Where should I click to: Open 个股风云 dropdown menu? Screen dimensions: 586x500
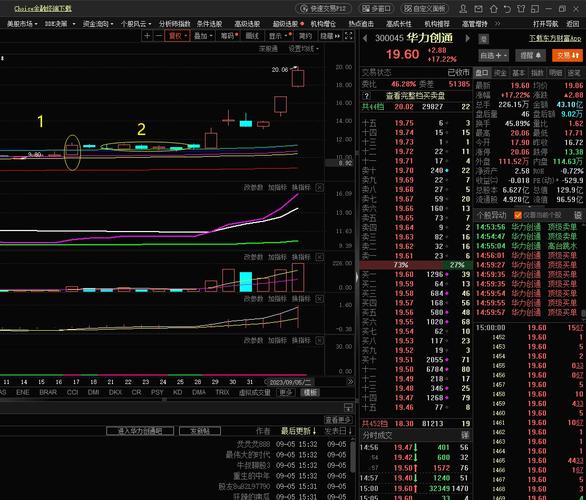[x=136, y=24]
